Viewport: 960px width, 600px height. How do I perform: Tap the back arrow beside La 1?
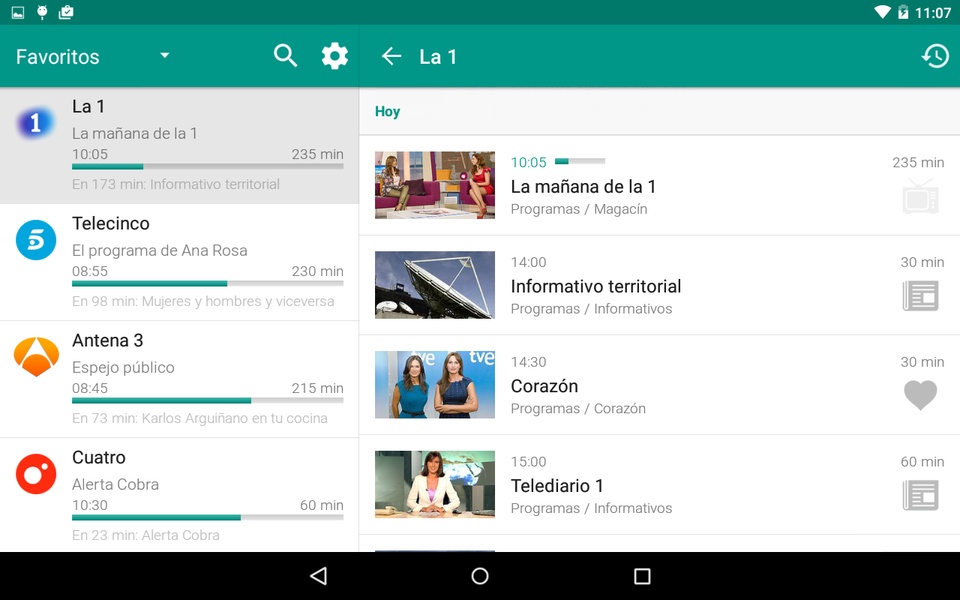[x=391, y=56]
